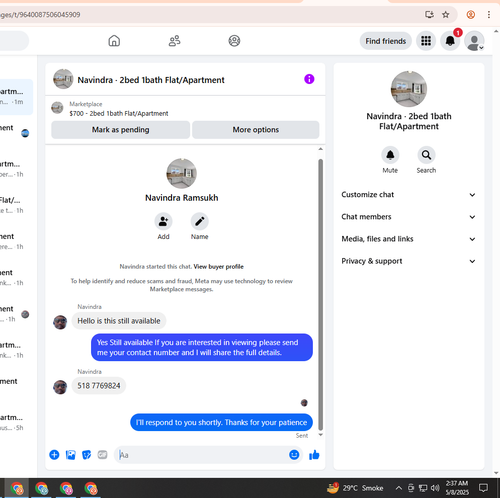Expand Media, files and links section
500x498 pixels.
(x=409, y=239)
